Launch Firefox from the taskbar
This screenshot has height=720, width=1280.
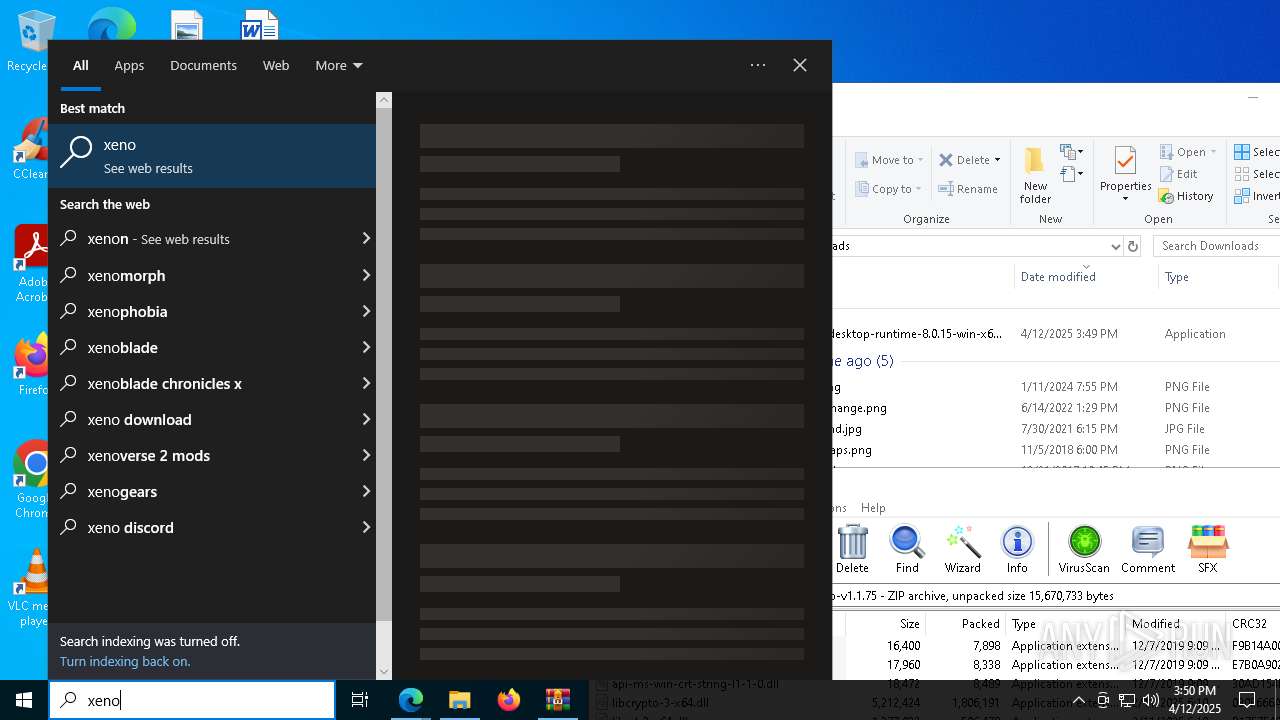click(x=508, y=700)
